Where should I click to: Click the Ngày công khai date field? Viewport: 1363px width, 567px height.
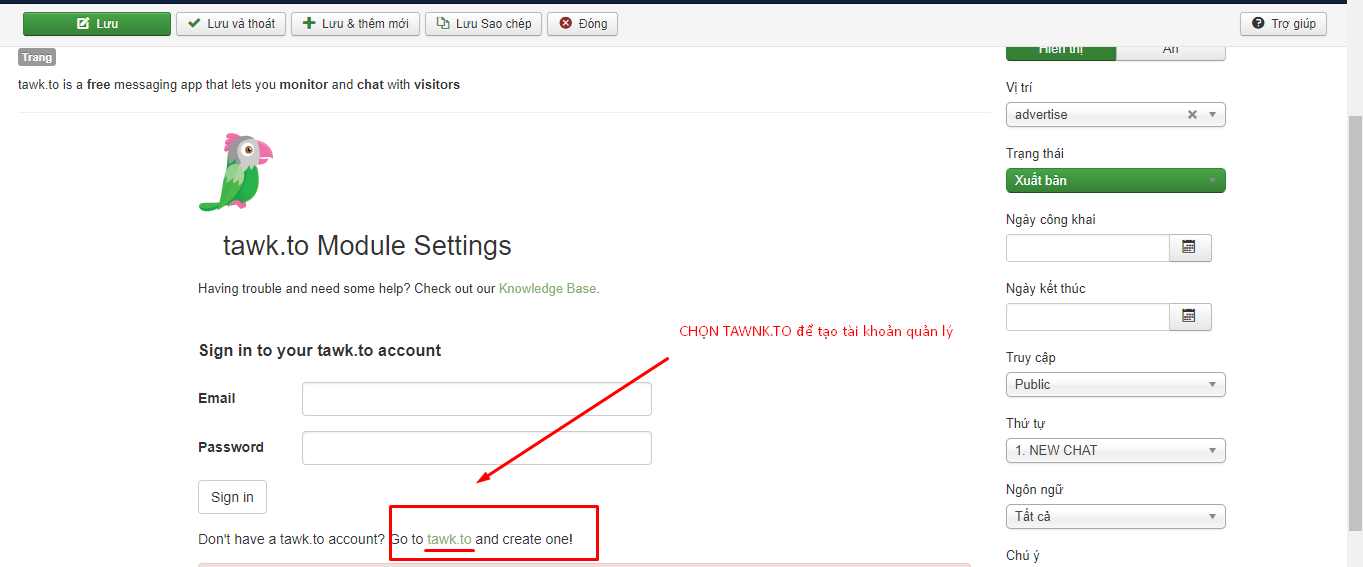(1088, 248)
